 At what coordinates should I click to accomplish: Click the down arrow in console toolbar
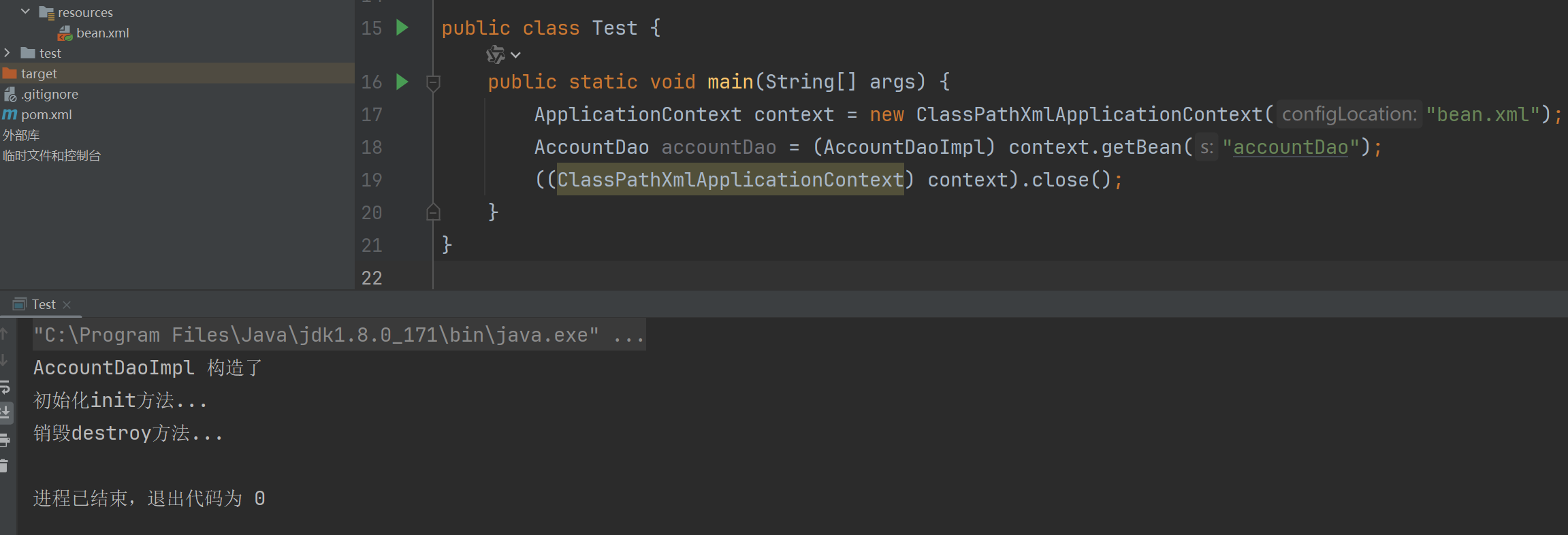point(5,360)
